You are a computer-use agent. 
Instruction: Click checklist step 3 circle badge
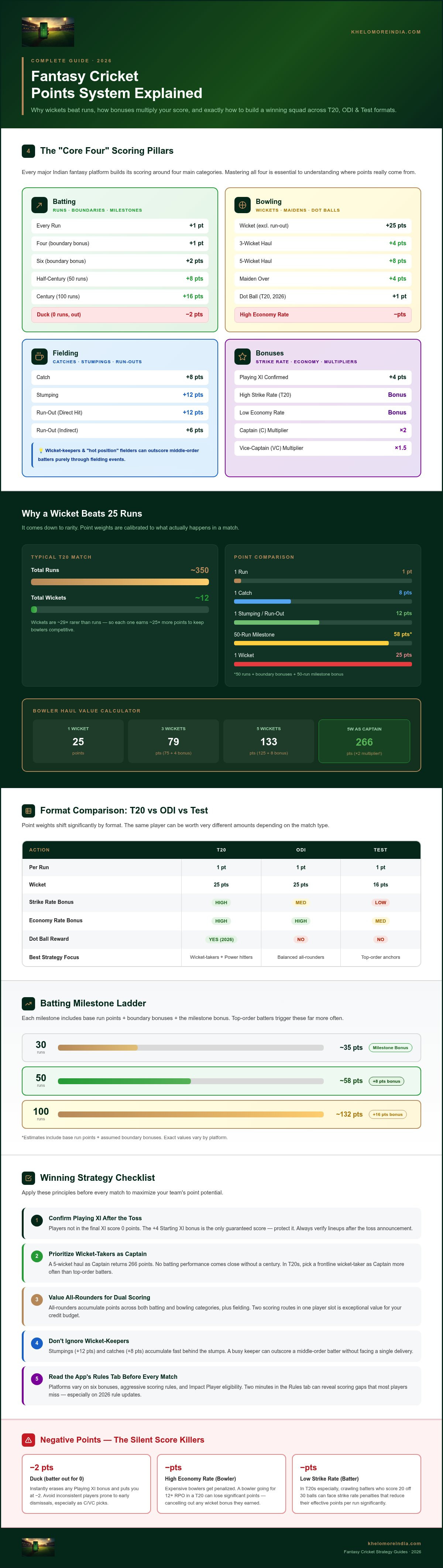37,1300
